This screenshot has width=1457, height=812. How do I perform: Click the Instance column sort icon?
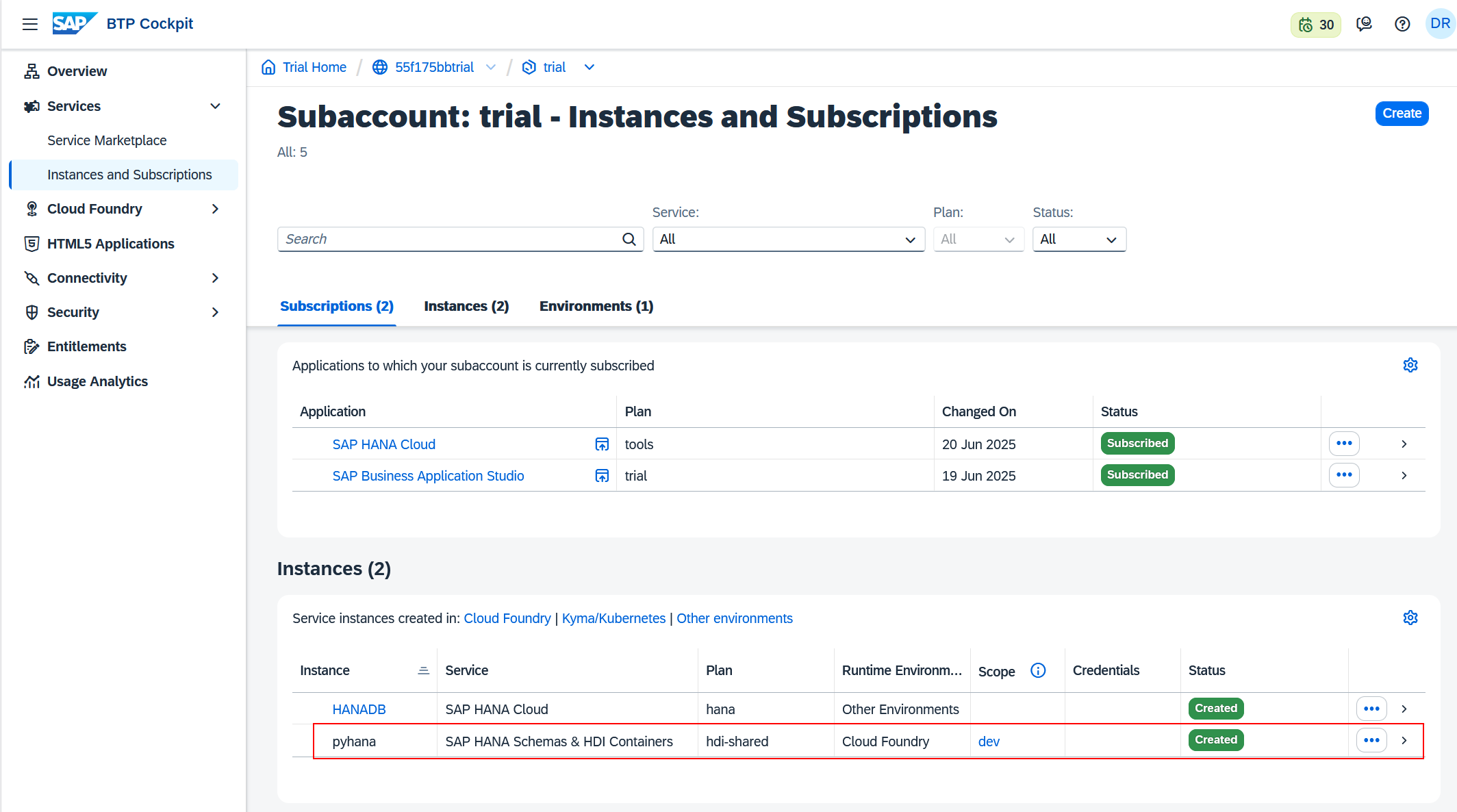[x=424, y=670]
